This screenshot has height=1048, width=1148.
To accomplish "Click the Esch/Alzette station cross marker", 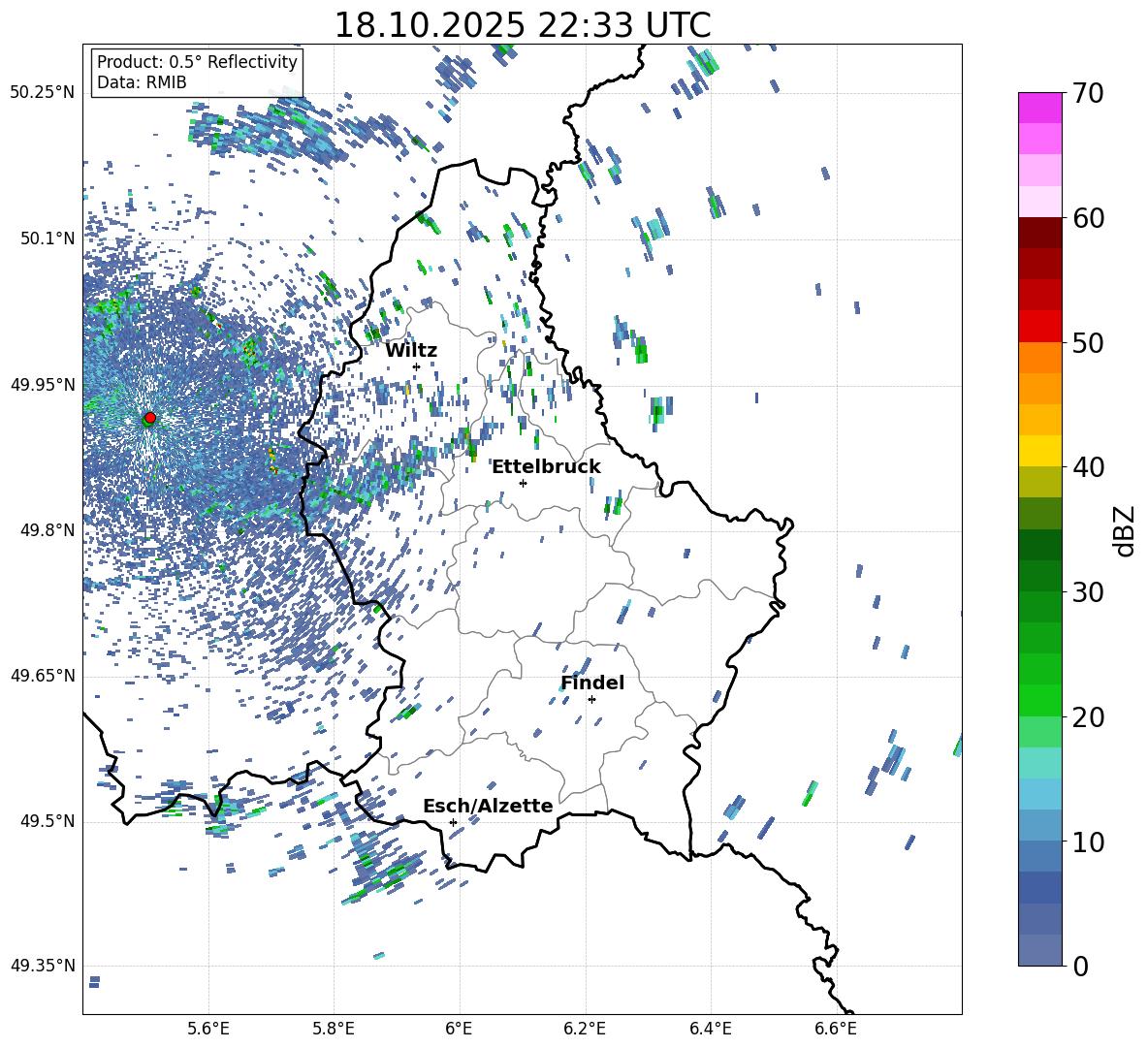I will point(453,822).
